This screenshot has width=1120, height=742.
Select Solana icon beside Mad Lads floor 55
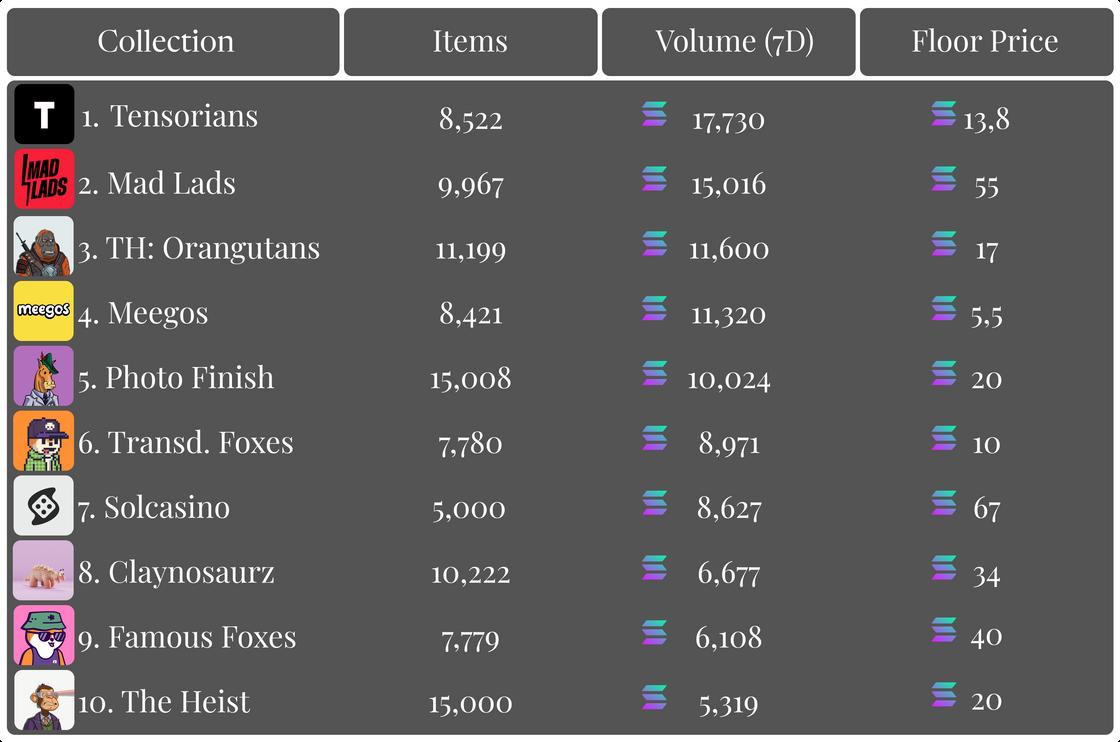pyautogui.click(x=944, y=179)
